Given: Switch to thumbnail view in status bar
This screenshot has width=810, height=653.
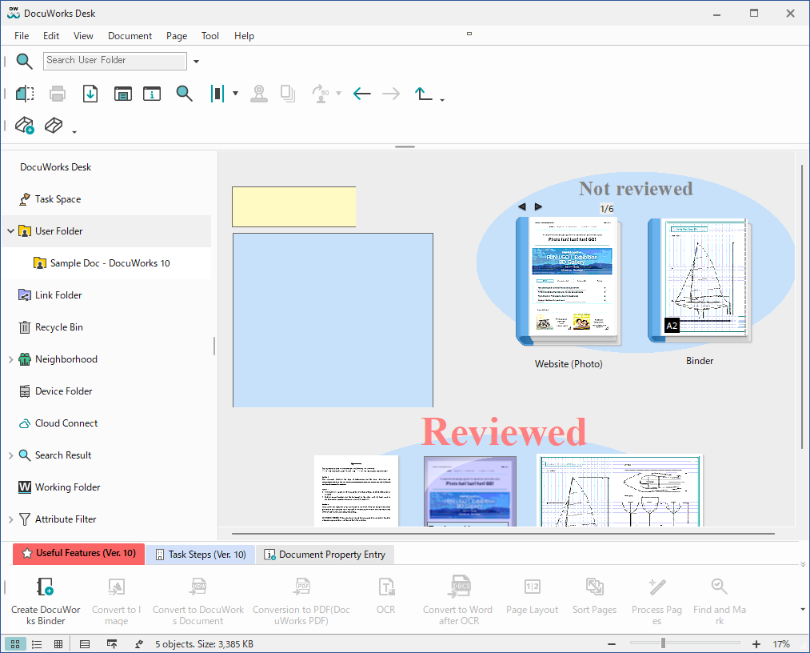Looking at the screenshot, I should point(16,644).
